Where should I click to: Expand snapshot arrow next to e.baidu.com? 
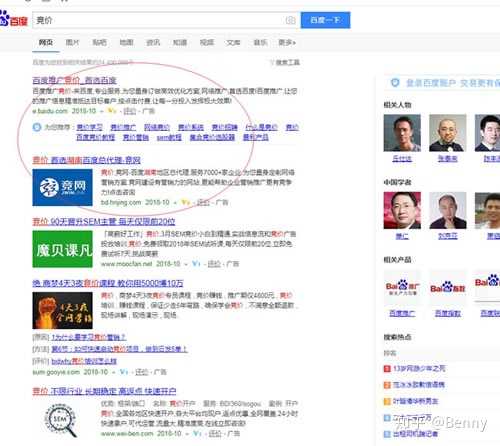[102, 111]
